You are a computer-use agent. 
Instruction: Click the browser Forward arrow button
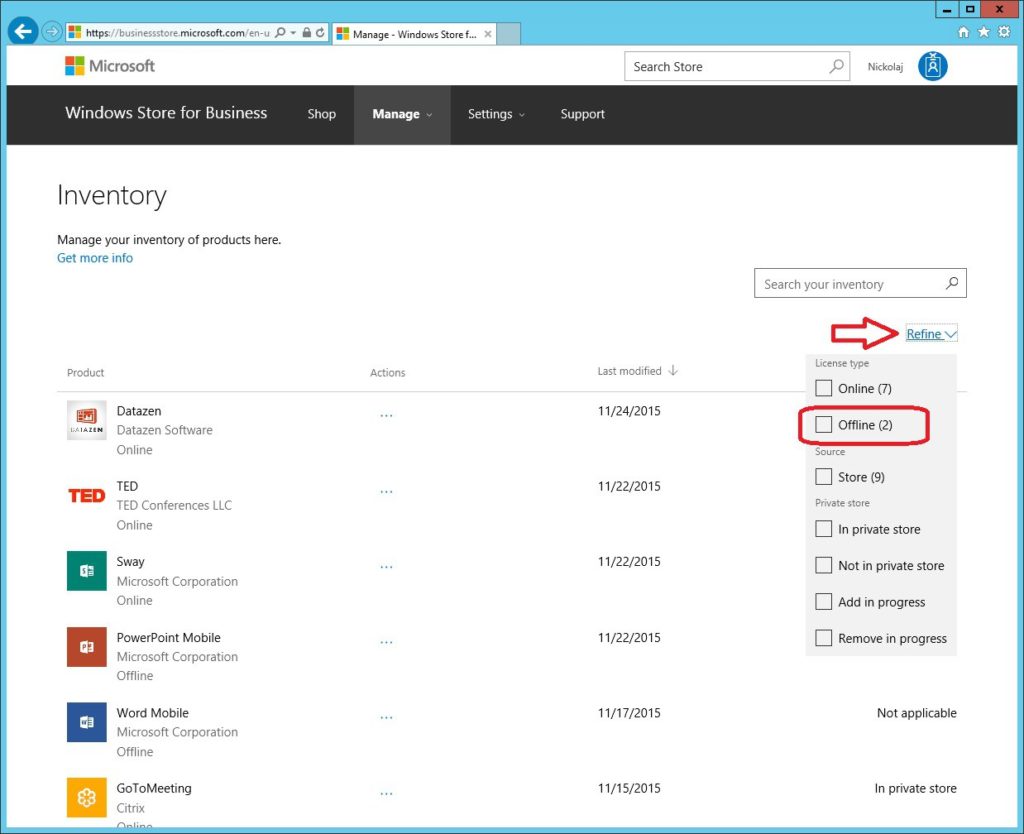point(52,31)
